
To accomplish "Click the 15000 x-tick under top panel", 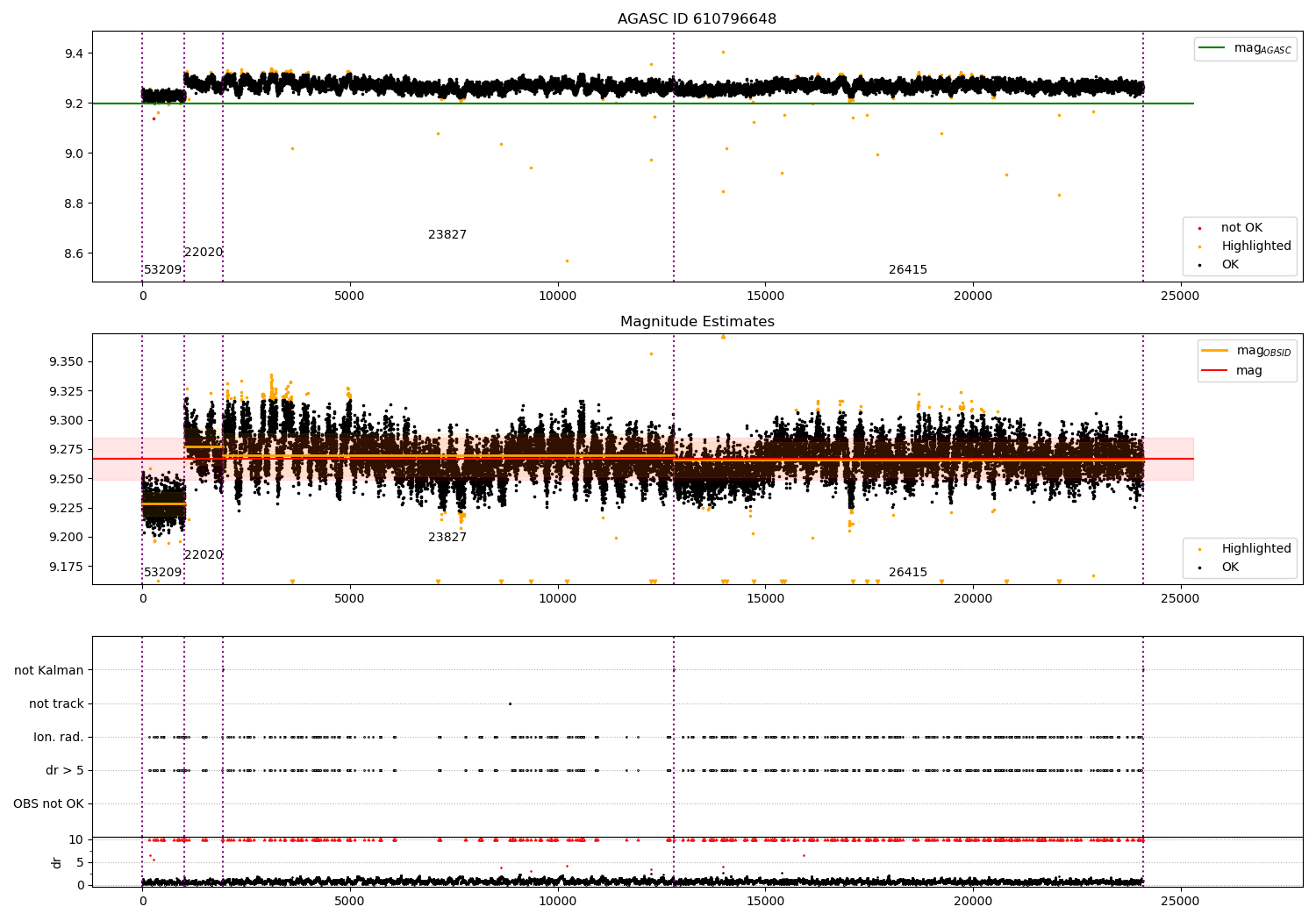I will 765,296.
